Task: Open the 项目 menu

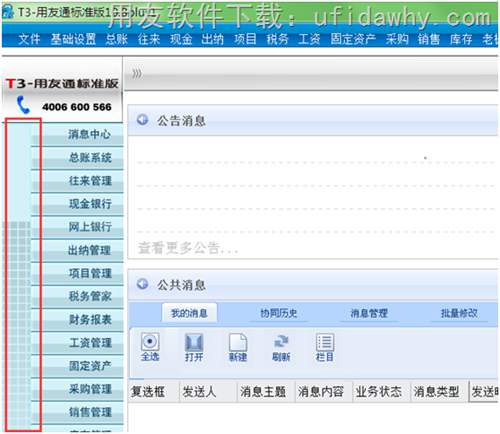Action: coord(245,39)
